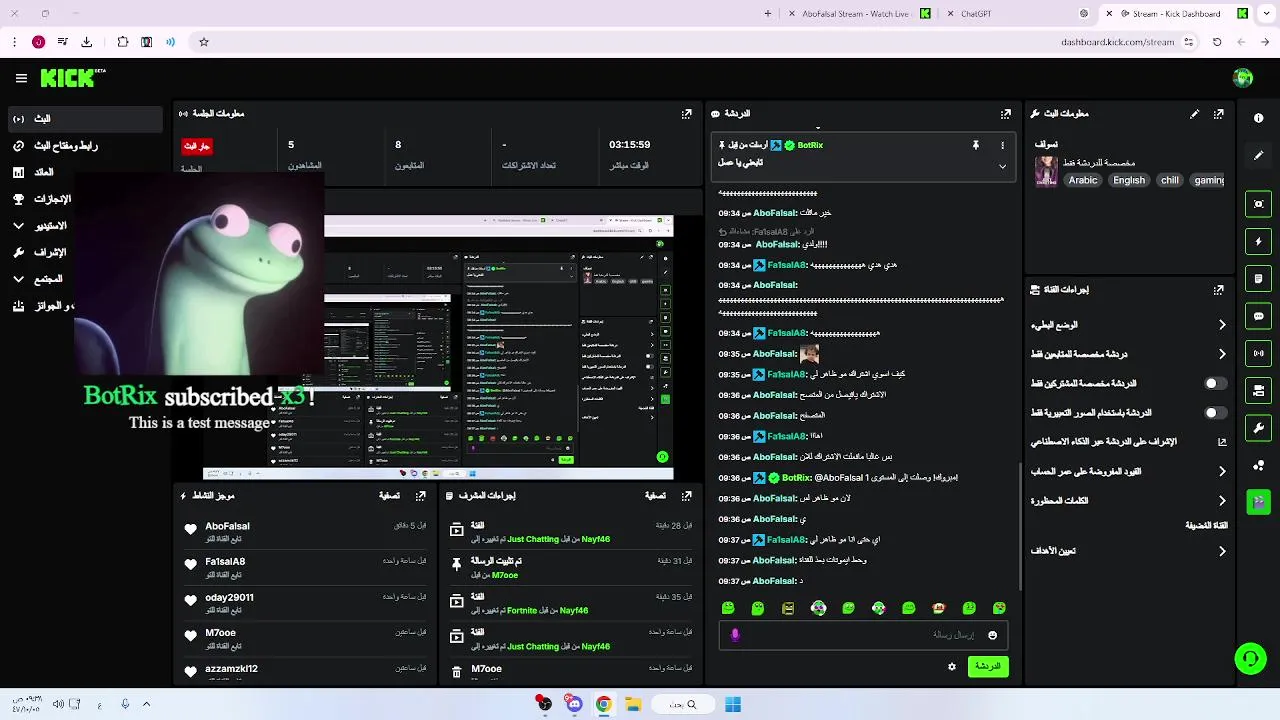Edit stream info with the pencil icon
The image size is (1280, 720).
tap(1194, 114)
